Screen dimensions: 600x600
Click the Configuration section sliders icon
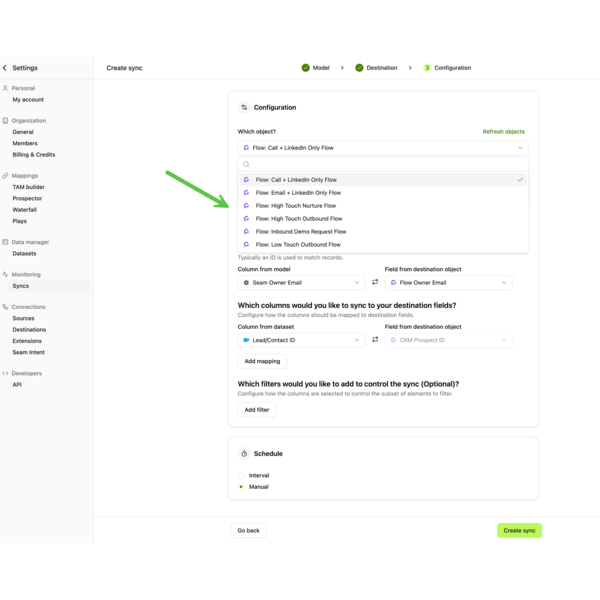pos(244,107)
